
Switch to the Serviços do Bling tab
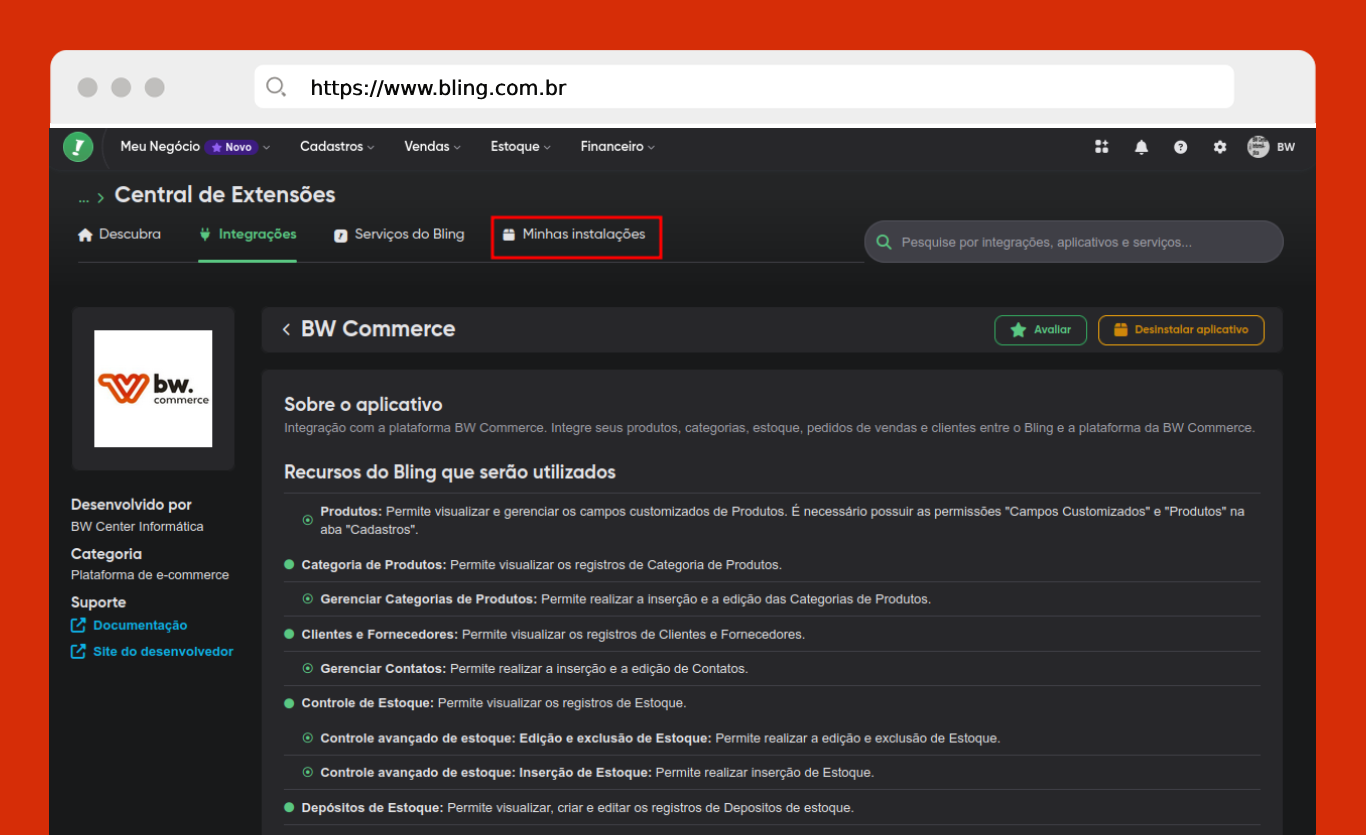399,235
